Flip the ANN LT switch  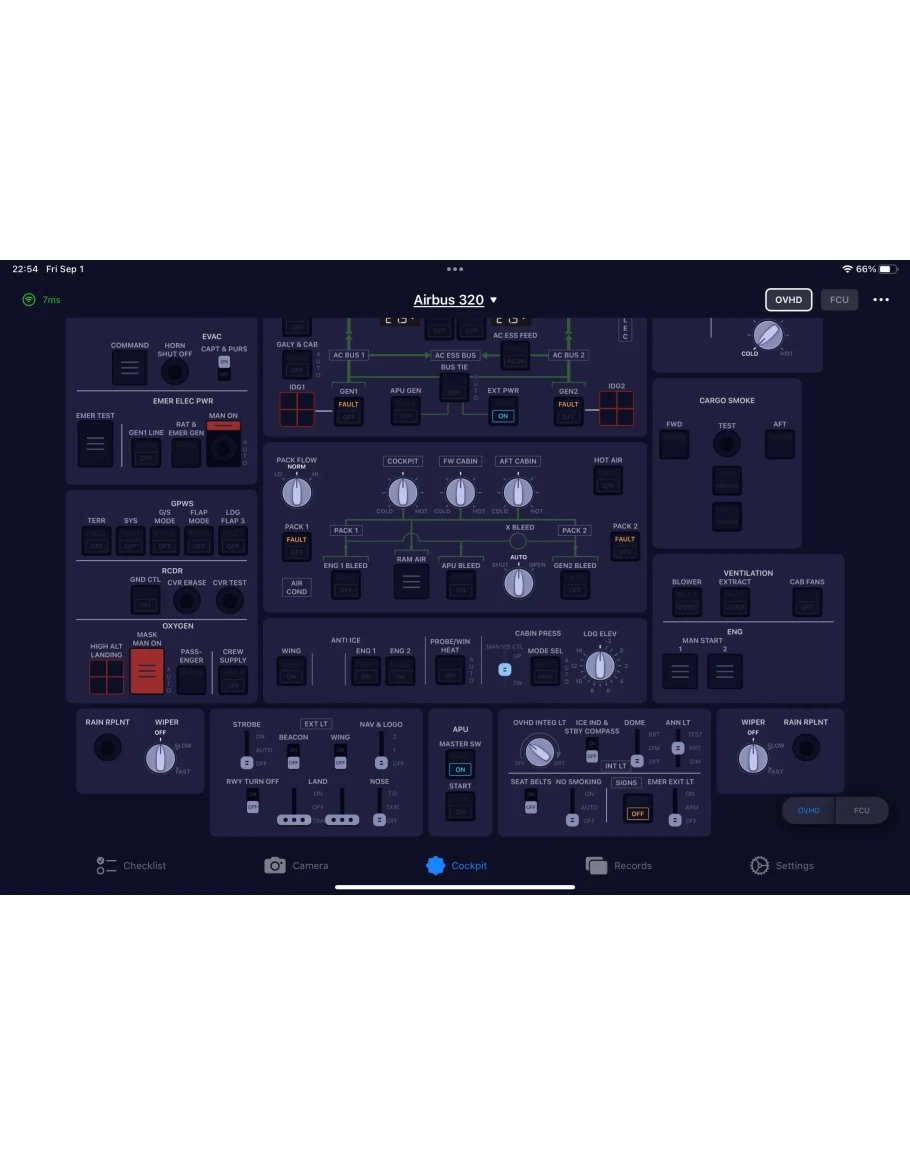[678, 748]
